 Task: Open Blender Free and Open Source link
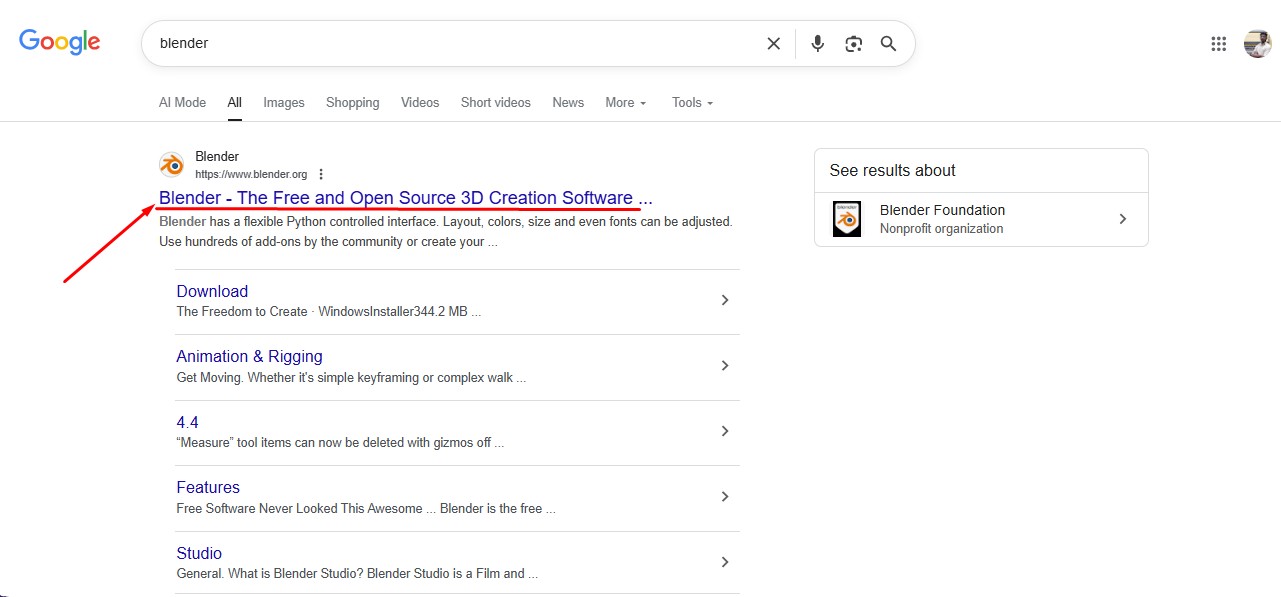pos(405,198)
